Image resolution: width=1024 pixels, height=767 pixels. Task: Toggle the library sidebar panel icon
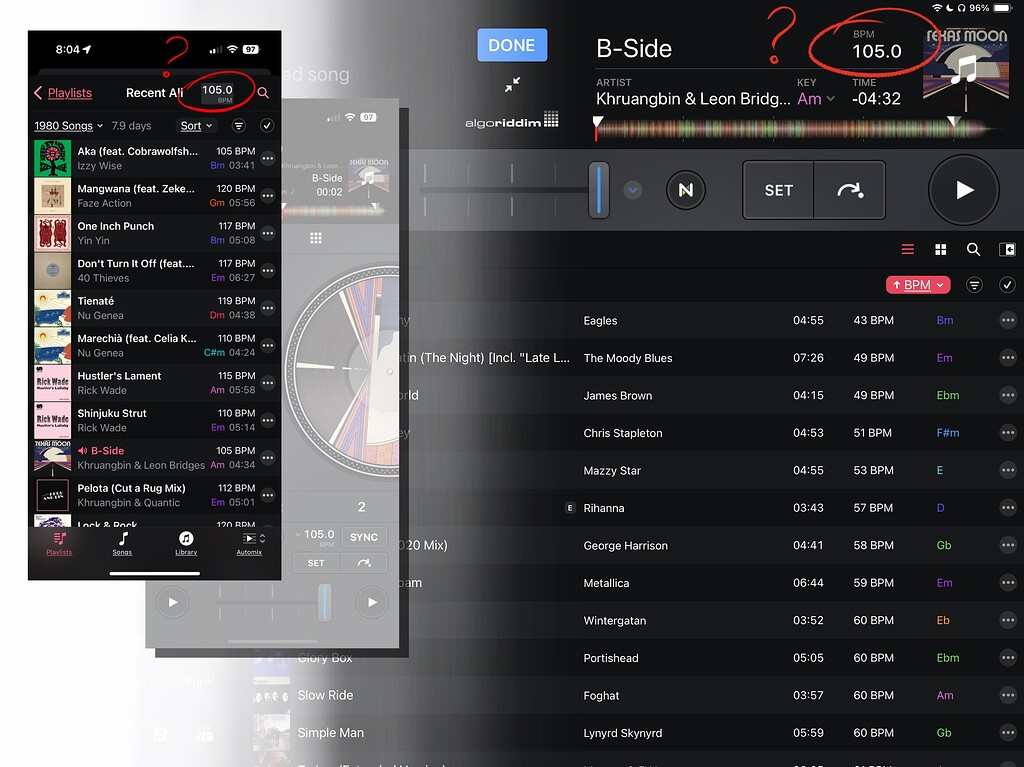click(1006, 249)
